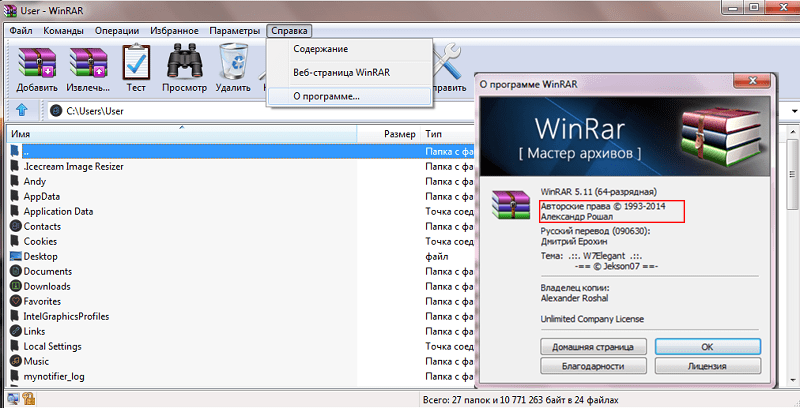Sort by Размер column header
Image resolution: width=800 pixels, height=408 pixels.
[389, 134]
